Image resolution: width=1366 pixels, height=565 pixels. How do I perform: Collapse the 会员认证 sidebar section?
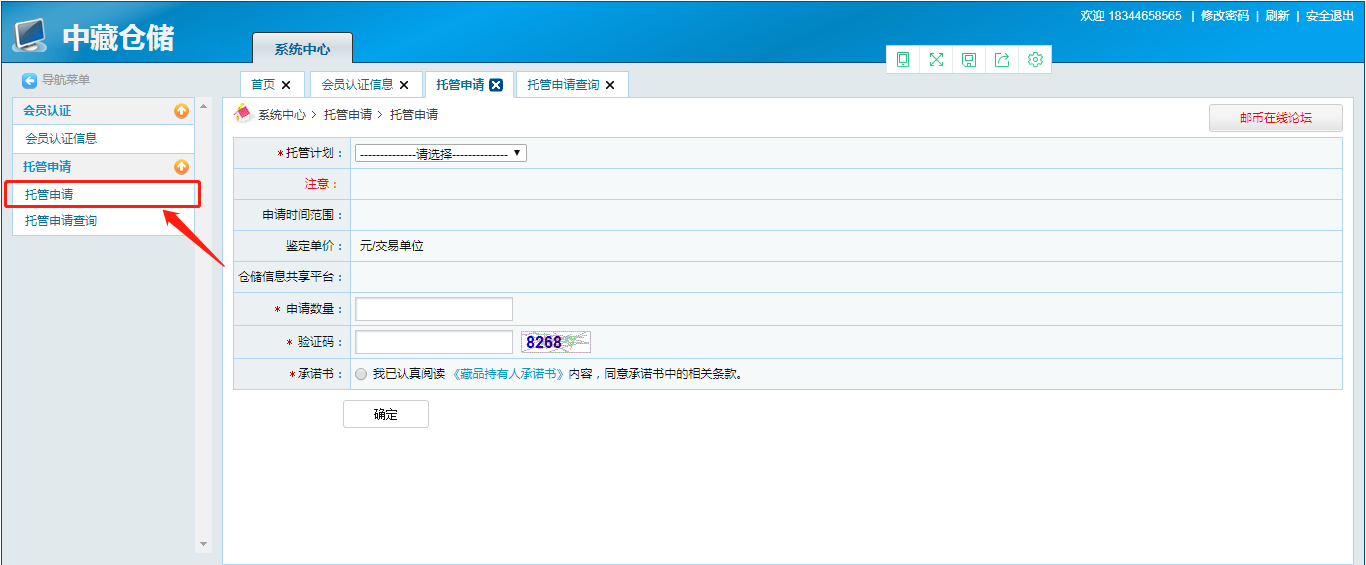point(181,111)
